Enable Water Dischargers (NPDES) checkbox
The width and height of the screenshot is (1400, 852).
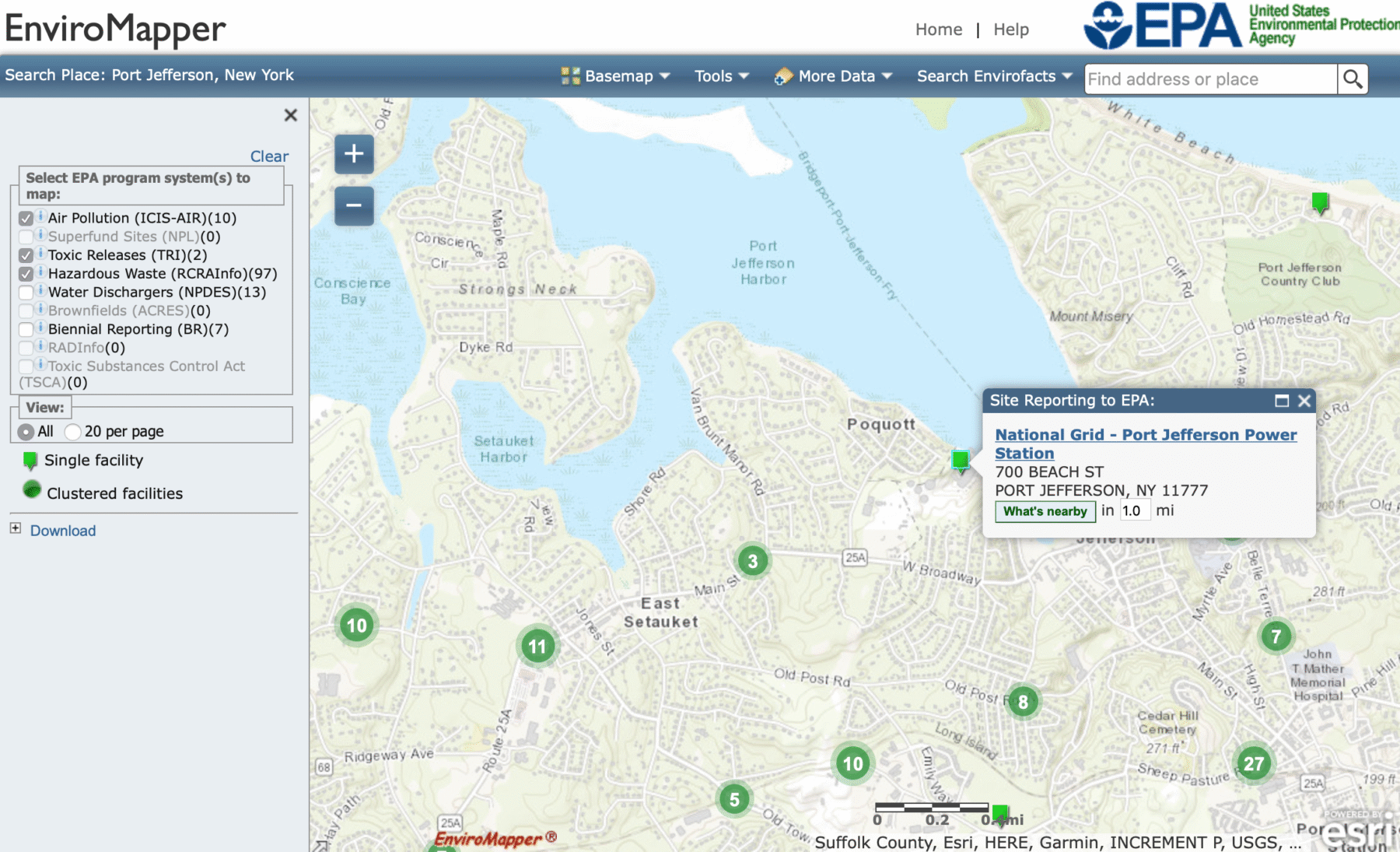(x=26, y=293)
